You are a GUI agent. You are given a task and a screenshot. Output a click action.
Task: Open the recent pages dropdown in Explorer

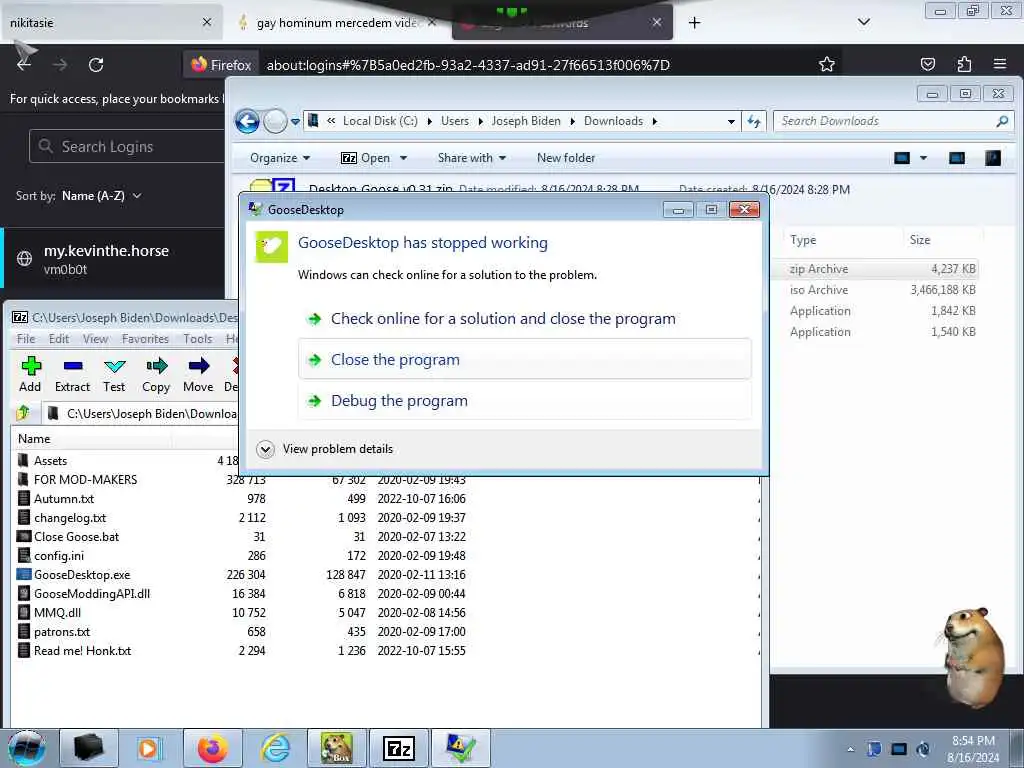click(295, 121)
